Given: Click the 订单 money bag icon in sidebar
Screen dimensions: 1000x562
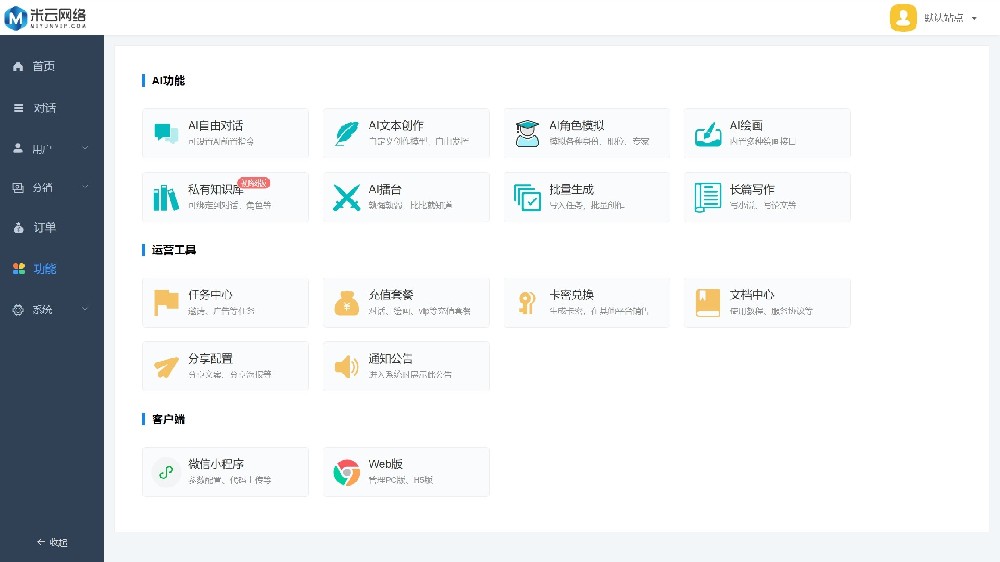Looking at the screenshot, I should click(18, 227).
